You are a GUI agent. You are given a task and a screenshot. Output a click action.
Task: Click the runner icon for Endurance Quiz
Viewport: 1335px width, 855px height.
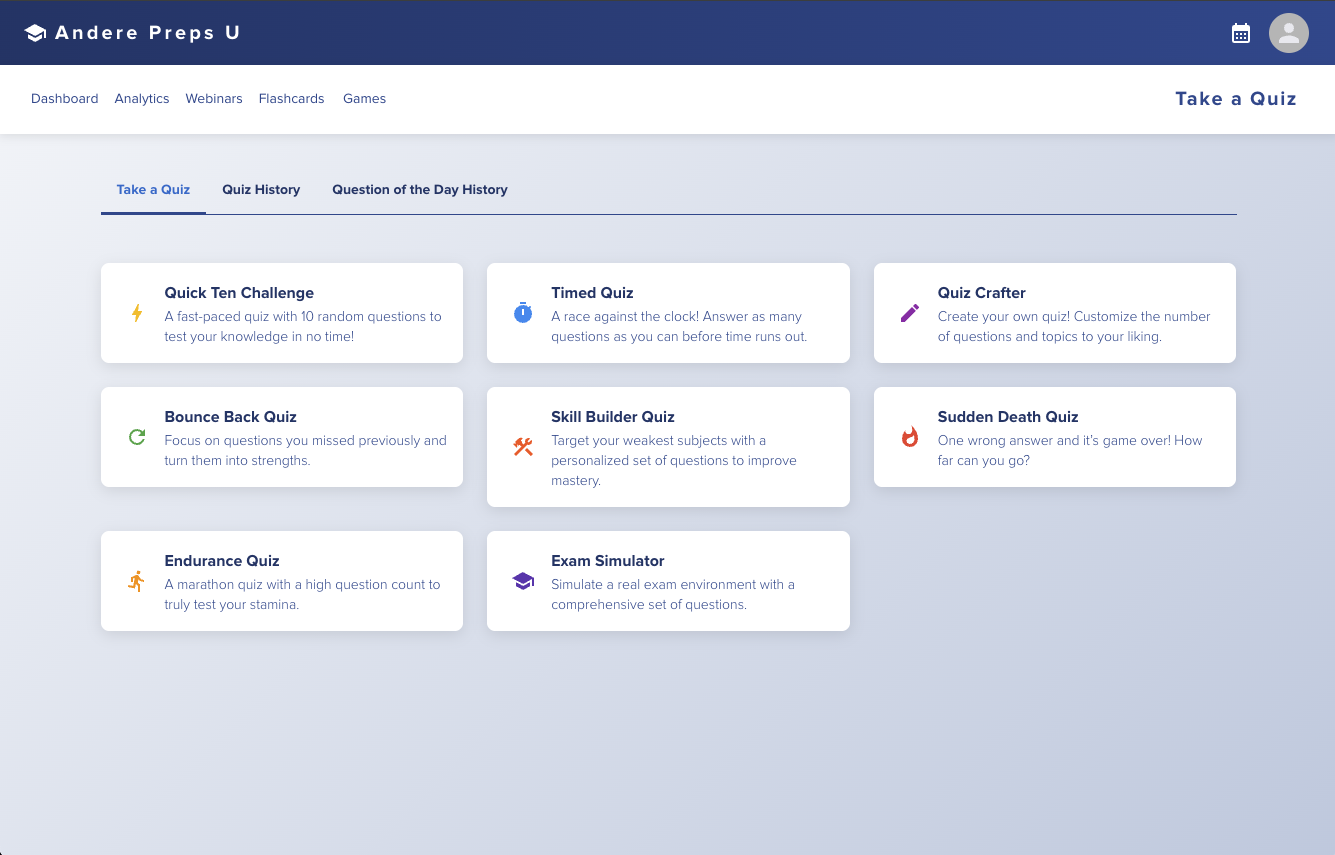pyautogui.click(x=137, y=581)
